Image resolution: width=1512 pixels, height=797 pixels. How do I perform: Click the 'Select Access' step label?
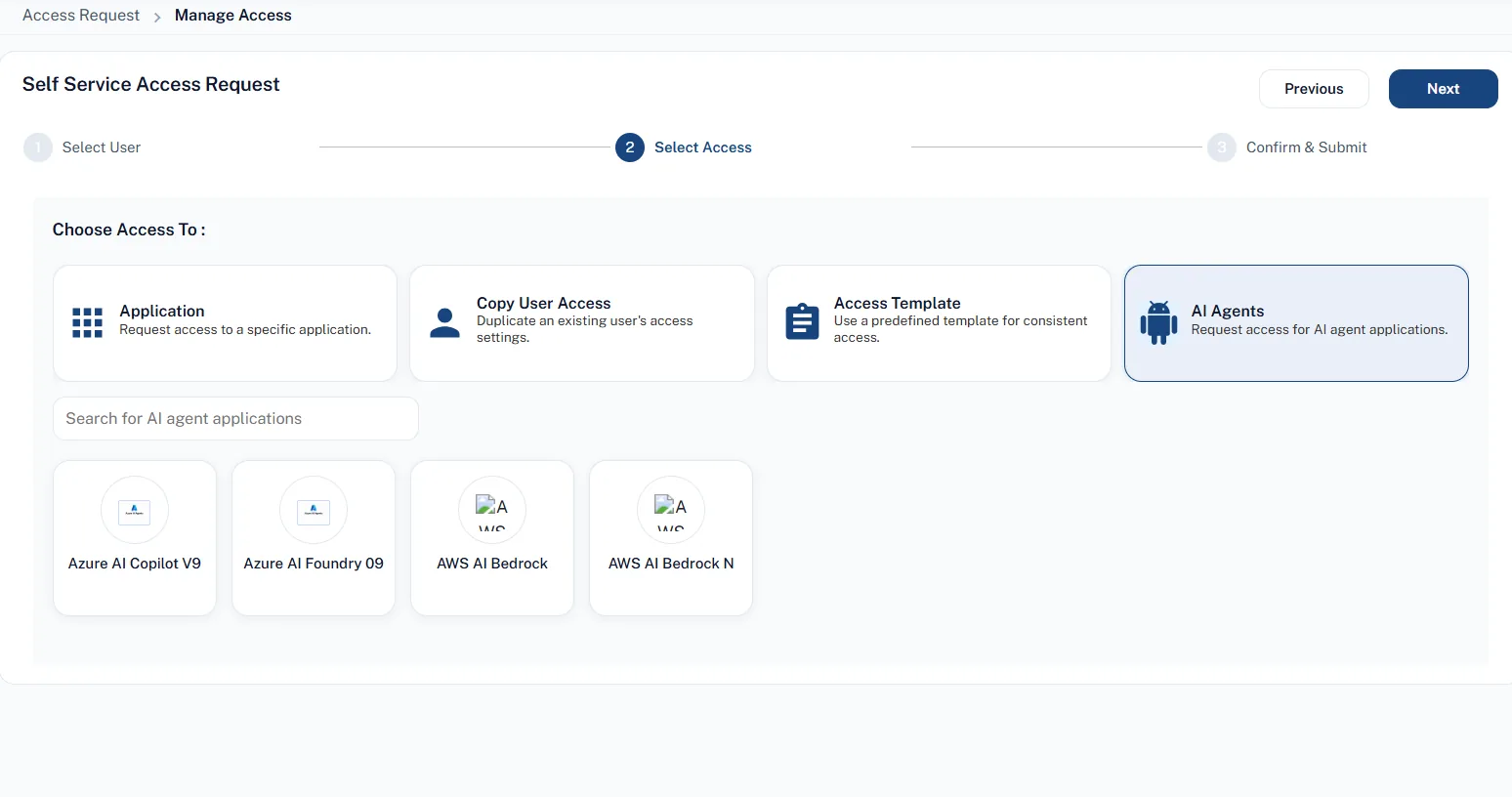coord(703,147)
